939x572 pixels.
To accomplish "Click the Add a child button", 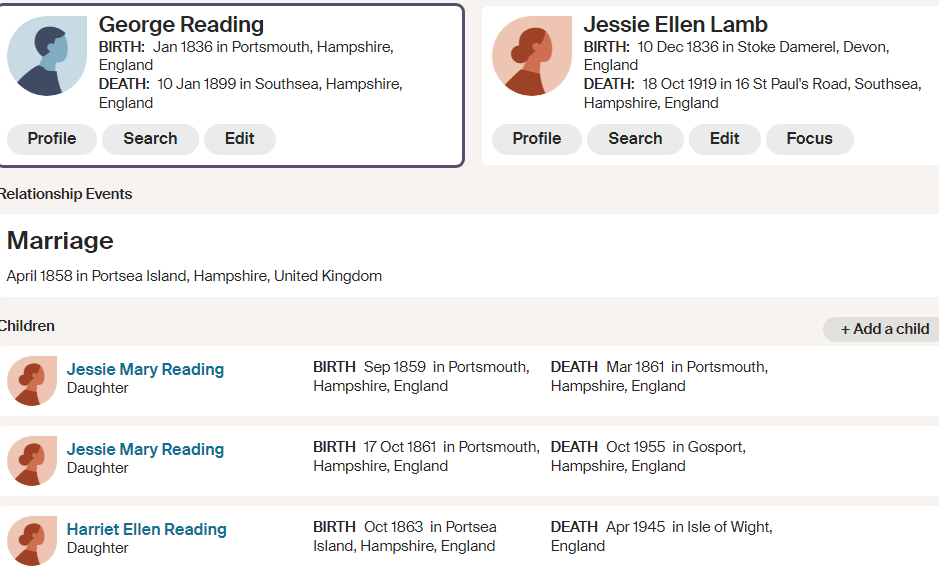I will pos(884,329).
